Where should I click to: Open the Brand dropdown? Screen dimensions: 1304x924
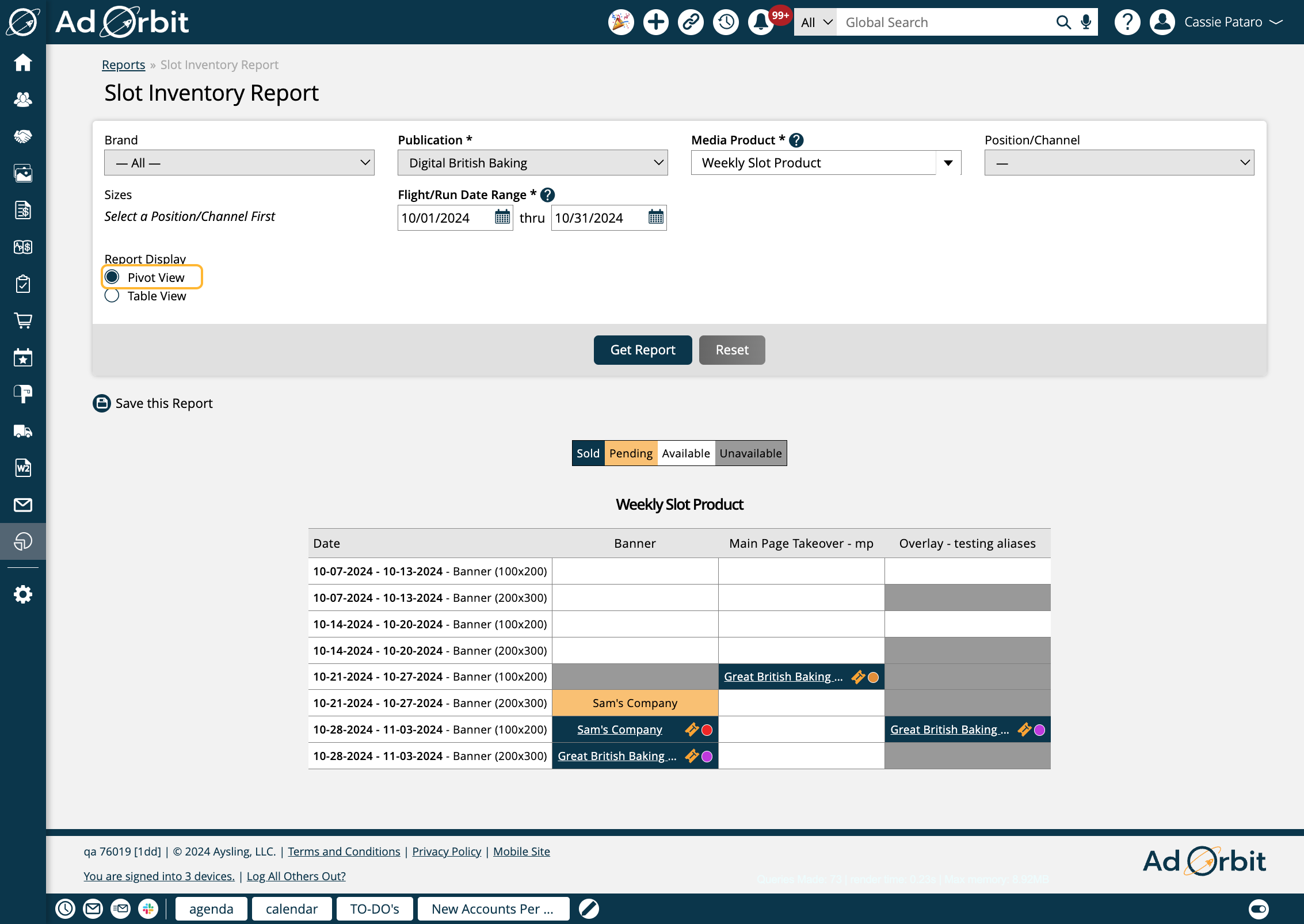coord(239,163)
